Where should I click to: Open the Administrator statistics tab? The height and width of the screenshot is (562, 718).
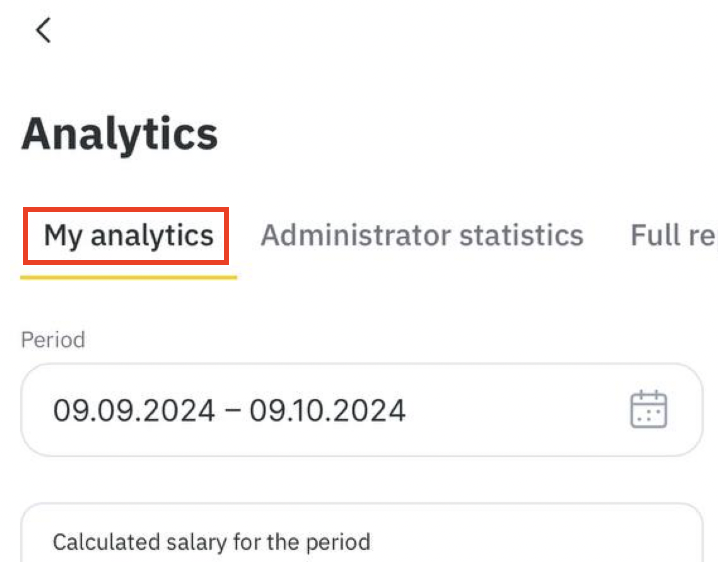pyautogui.click(x=422, y=235)
